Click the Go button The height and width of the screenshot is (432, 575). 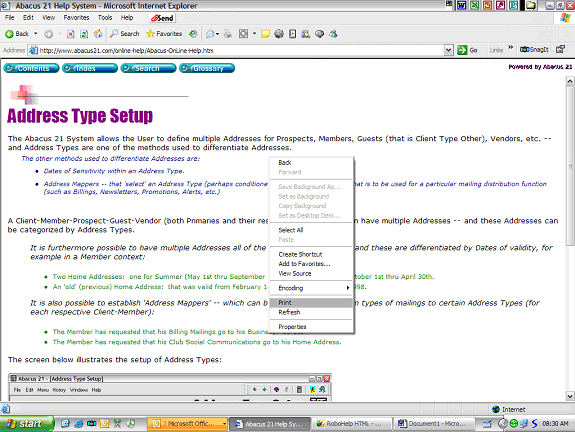tap(468, 50)
